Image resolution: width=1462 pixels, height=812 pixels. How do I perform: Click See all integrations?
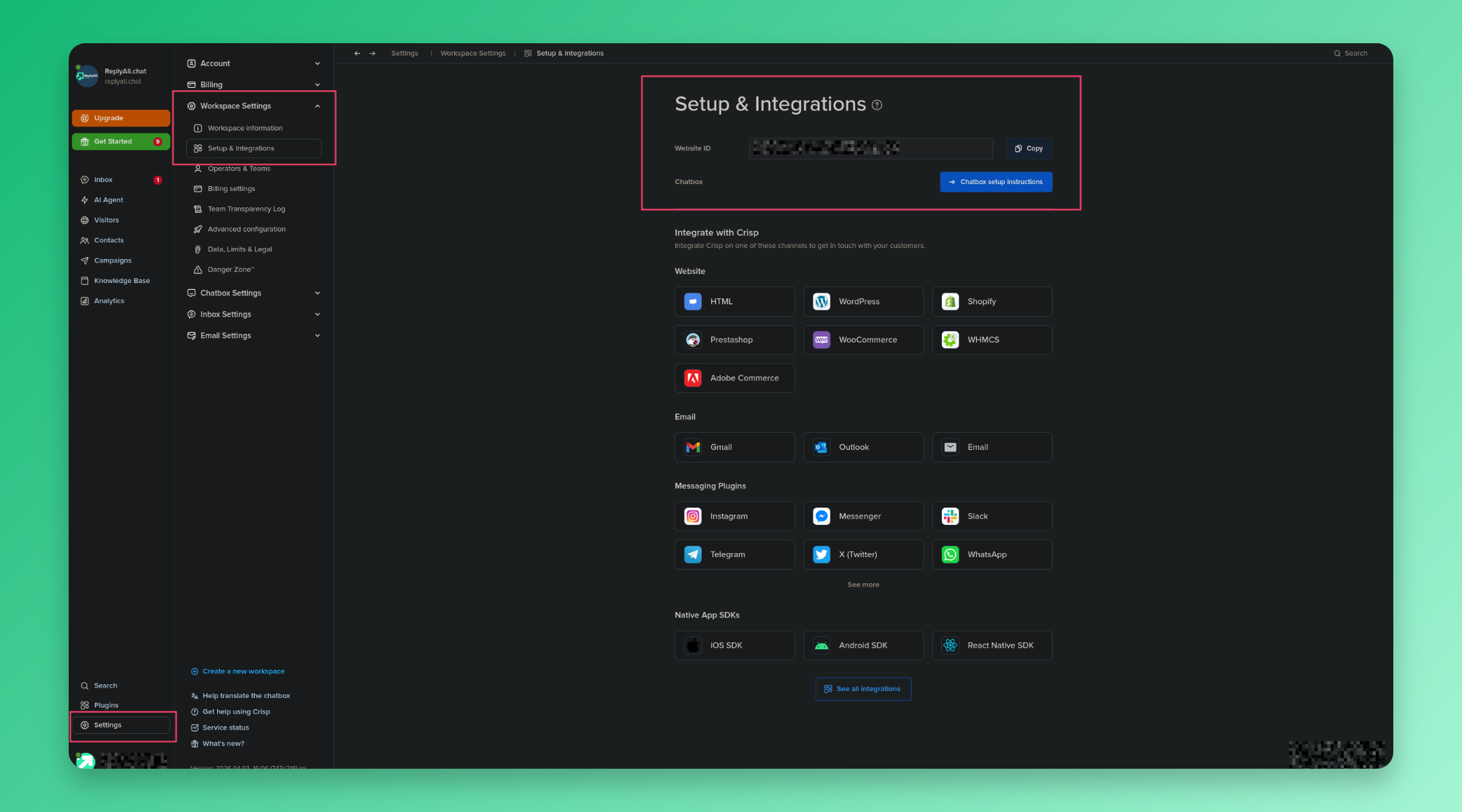863,688
